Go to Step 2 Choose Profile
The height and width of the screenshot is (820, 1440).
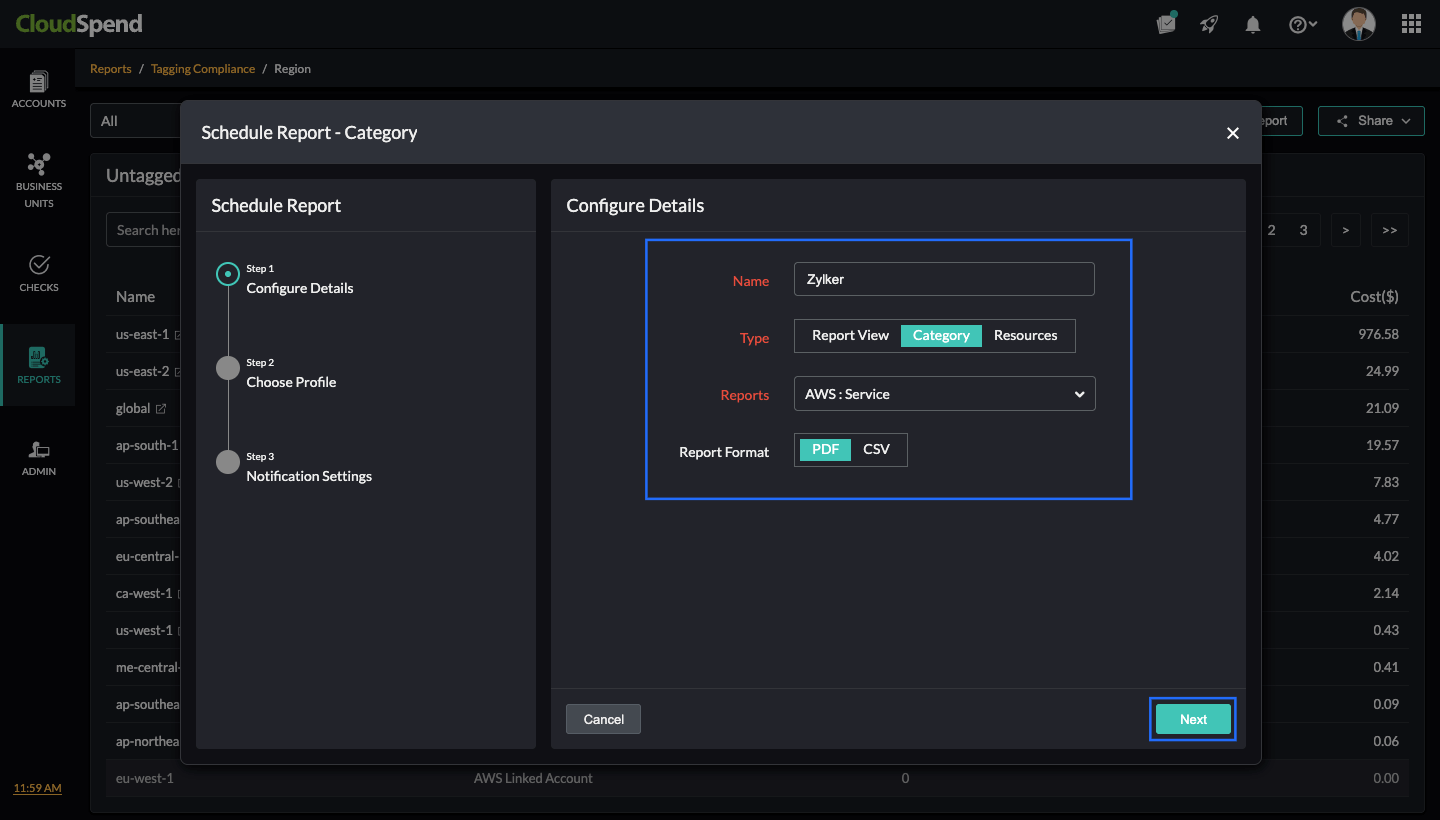coord(290,382)
